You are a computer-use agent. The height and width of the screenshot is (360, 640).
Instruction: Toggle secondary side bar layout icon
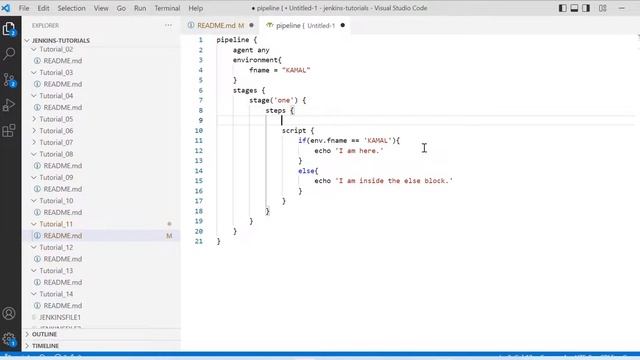tap(586, 8)
